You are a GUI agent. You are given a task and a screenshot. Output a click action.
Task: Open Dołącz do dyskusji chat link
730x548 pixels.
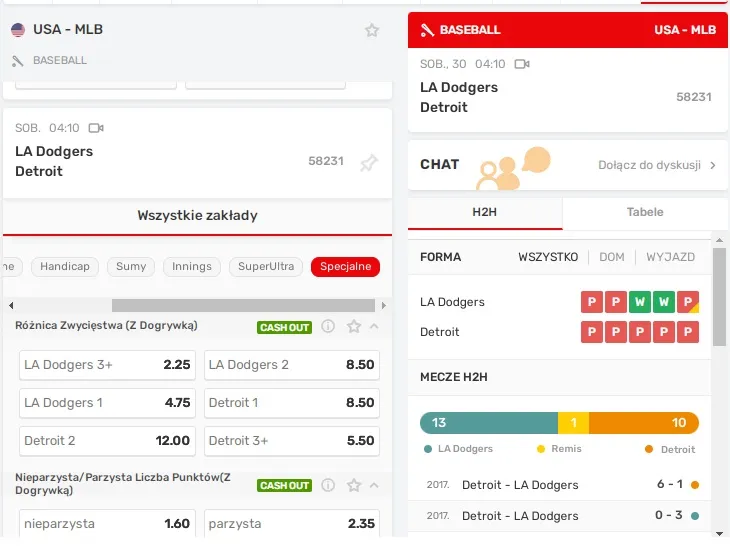click(649, 165)
